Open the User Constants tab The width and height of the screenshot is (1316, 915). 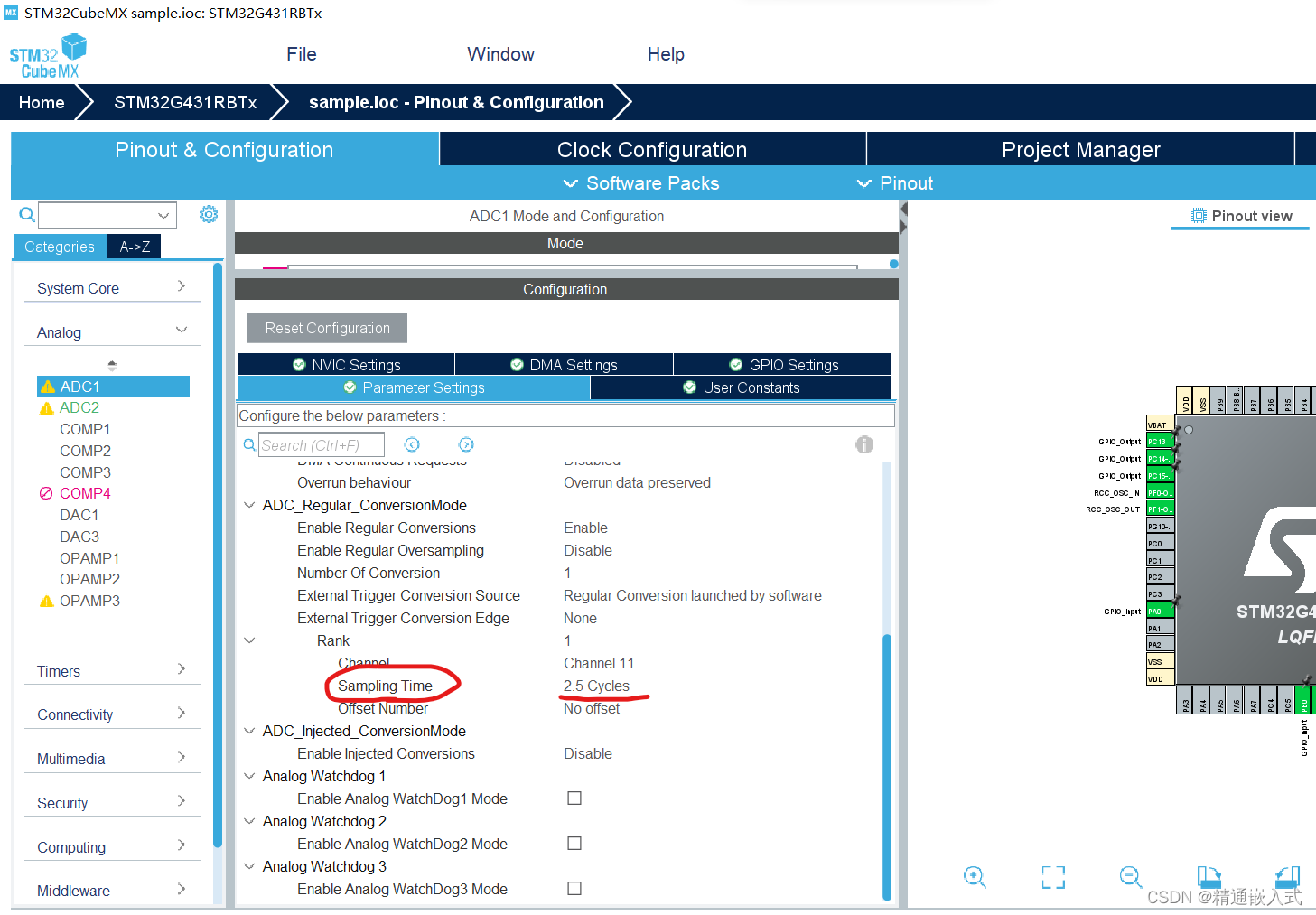coord(742,387)
